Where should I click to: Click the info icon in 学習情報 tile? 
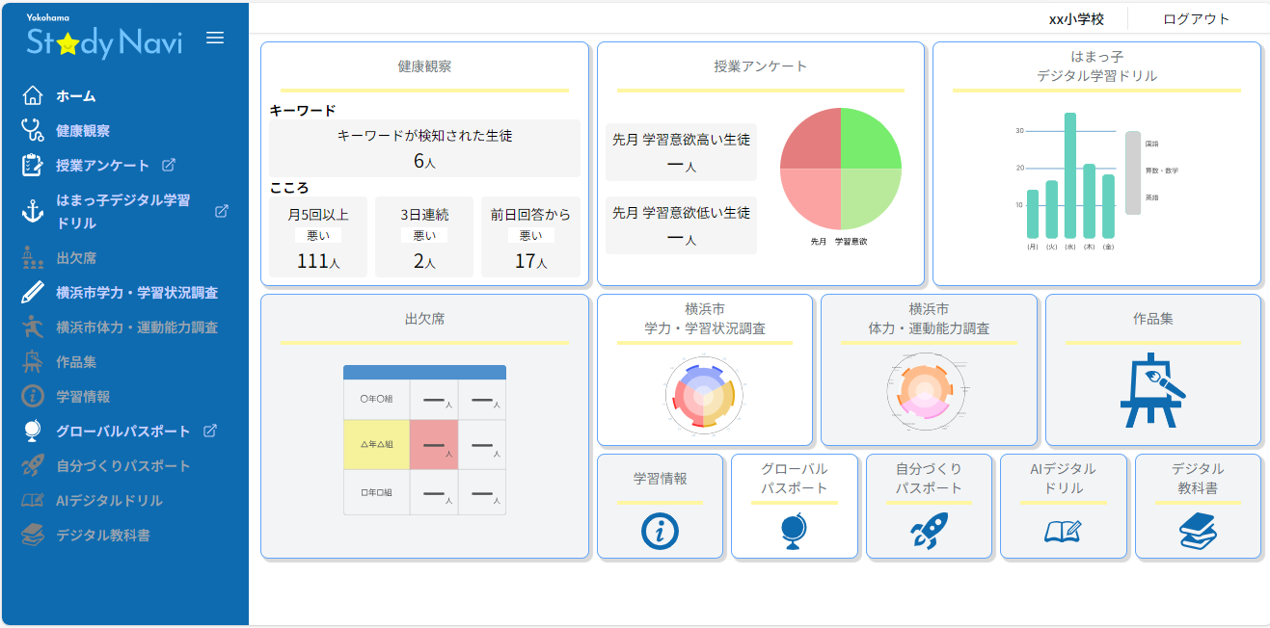pos(660,531)
